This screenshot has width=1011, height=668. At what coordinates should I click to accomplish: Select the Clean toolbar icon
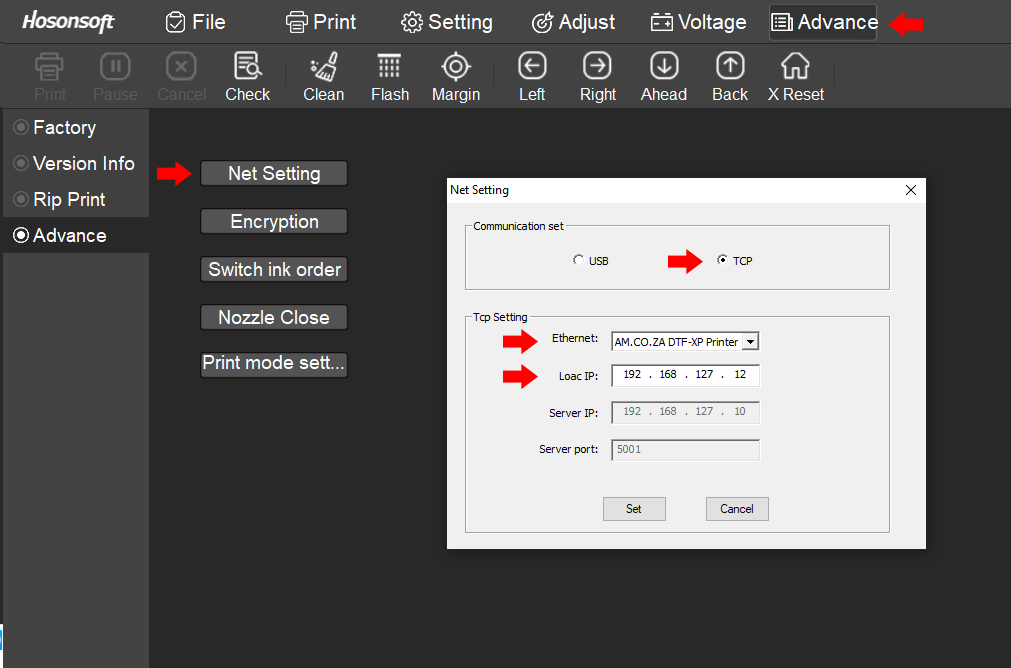(x=323, y=75)
